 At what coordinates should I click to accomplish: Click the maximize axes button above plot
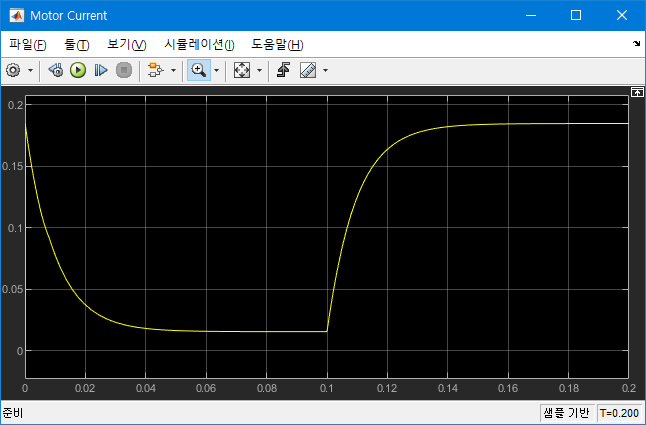637,92
